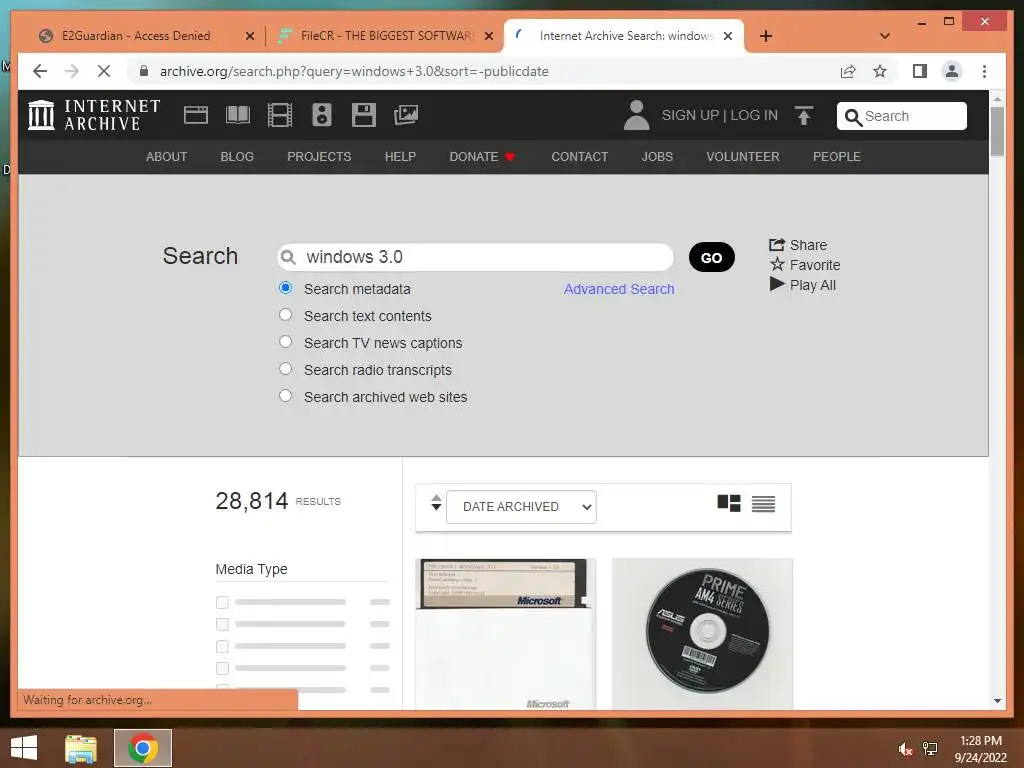Click the SIGN UP link
The height and width of the screenshot is (768, 1024).
690,115
